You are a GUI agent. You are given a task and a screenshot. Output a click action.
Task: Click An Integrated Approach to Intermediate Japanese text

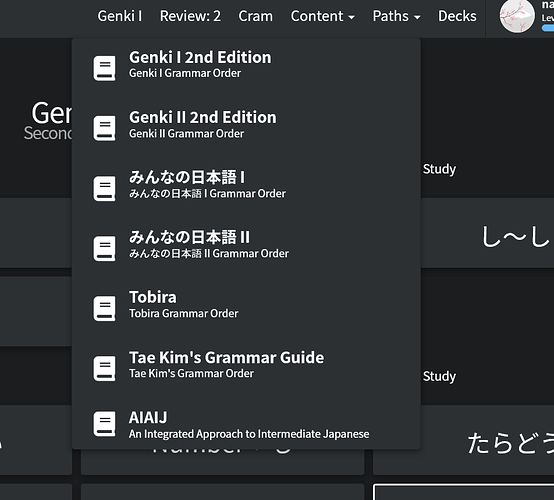[x=249, y=434]
